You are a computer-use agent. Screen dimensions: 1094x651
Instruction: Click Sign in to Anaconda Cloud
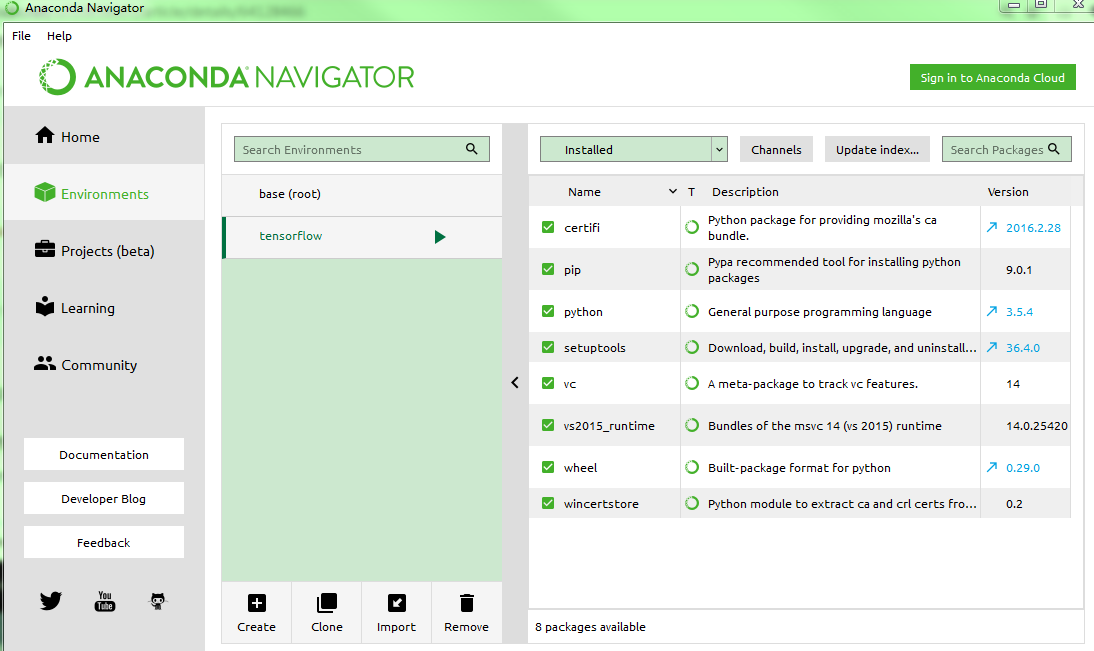click(x=992, y=77)
